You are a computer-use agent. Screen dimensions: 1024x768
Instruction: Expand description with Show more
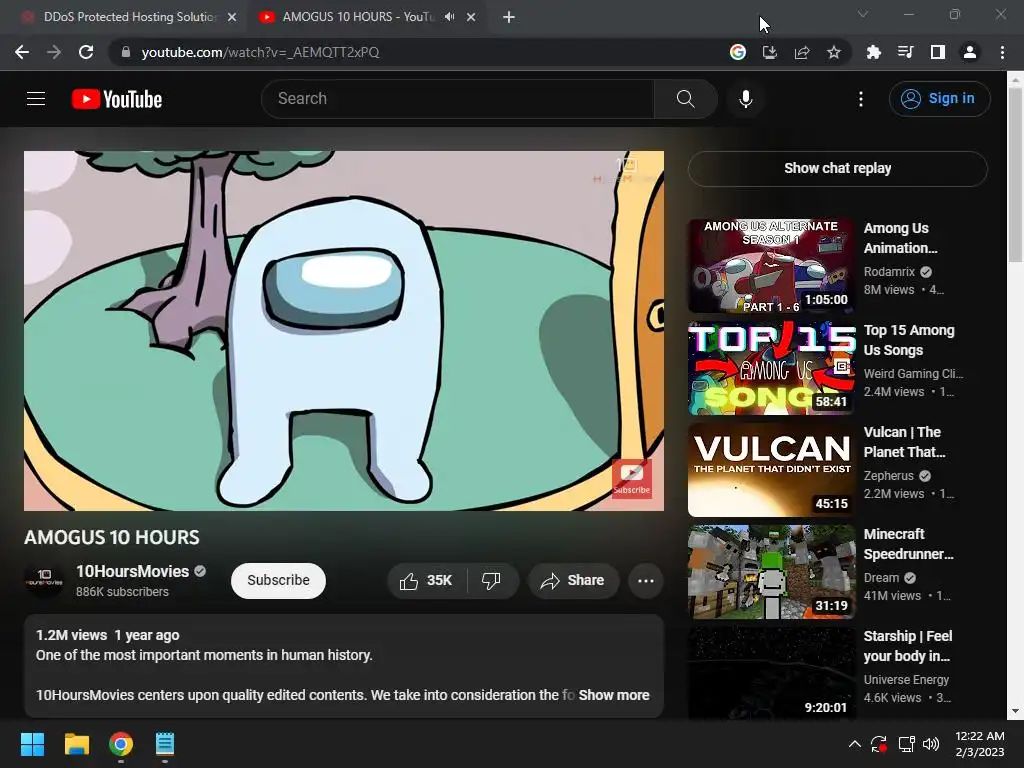[614, 695]
